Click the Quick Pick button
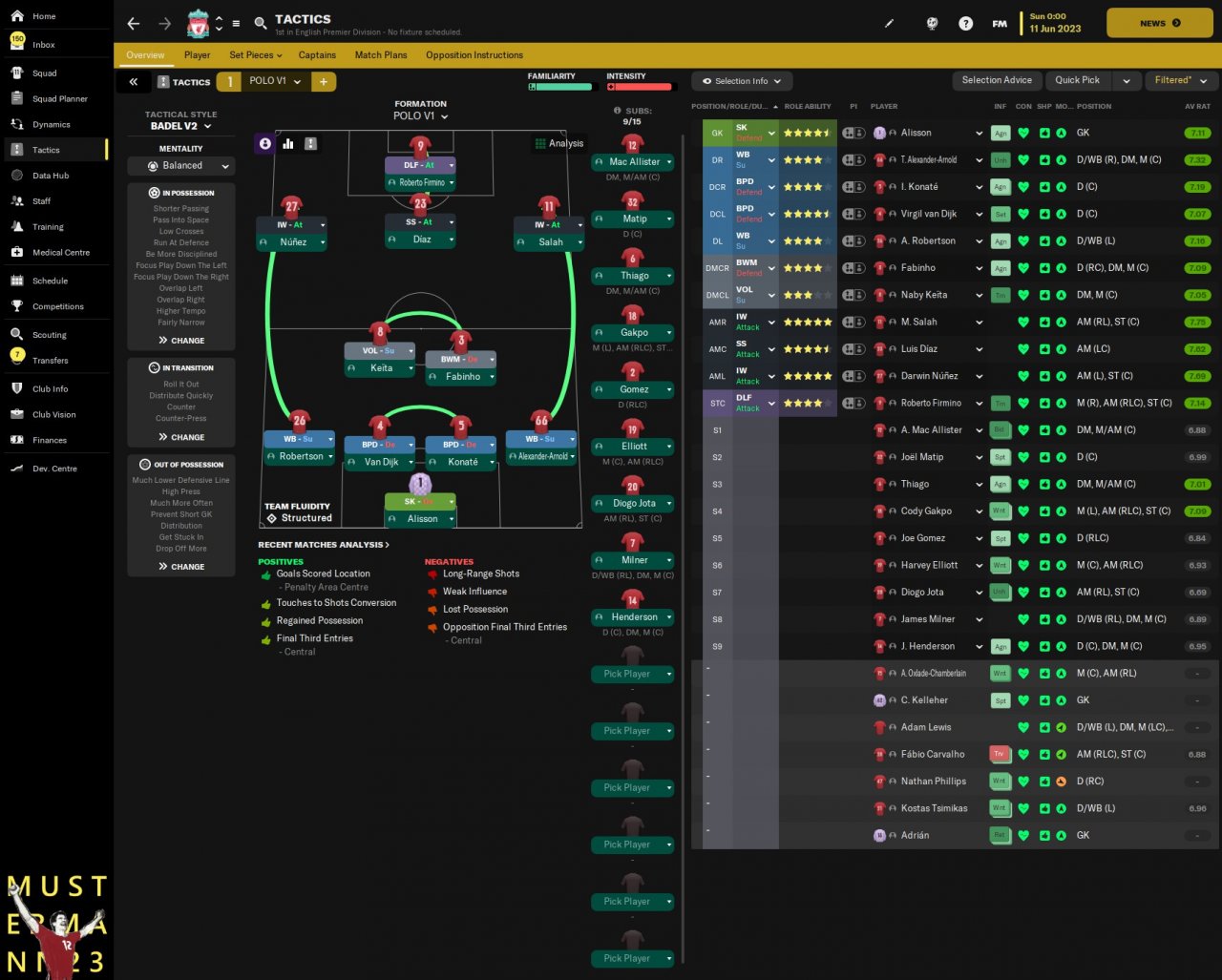Screen dimensions: 1222x980 (x=1078, y=81)
